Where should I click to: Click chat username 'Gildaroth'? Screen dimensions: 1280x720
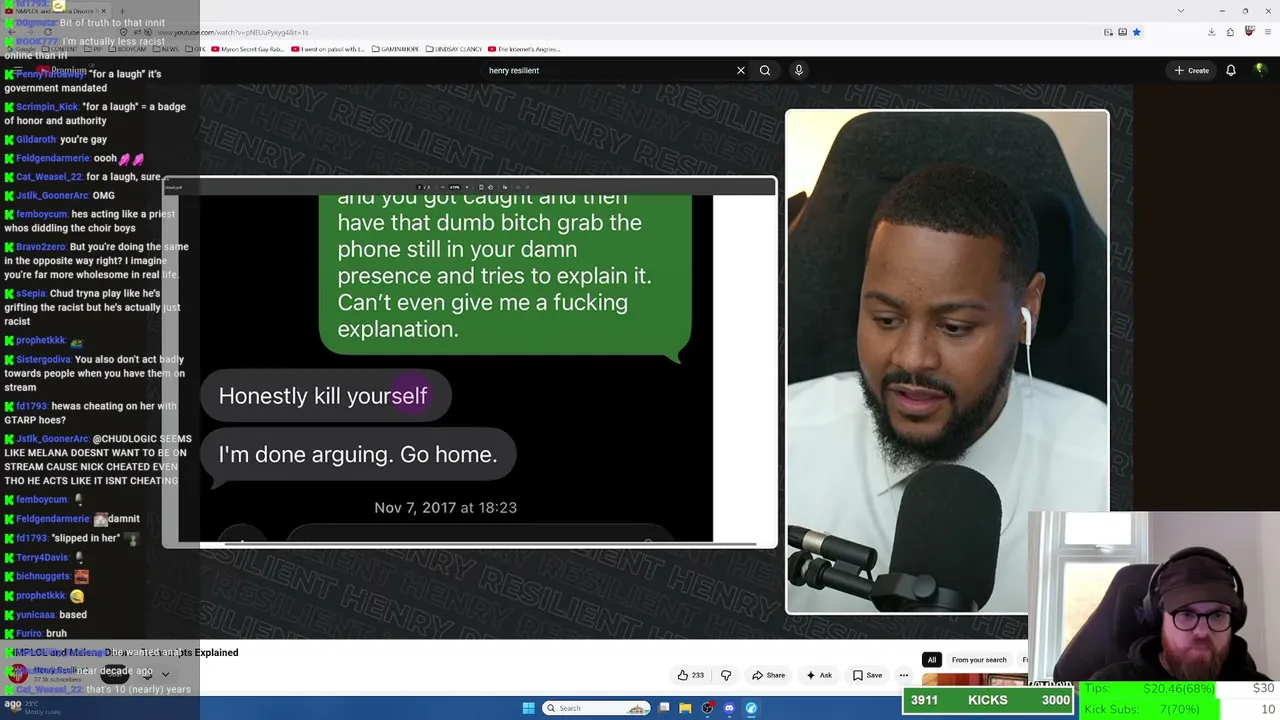point(35,140)
